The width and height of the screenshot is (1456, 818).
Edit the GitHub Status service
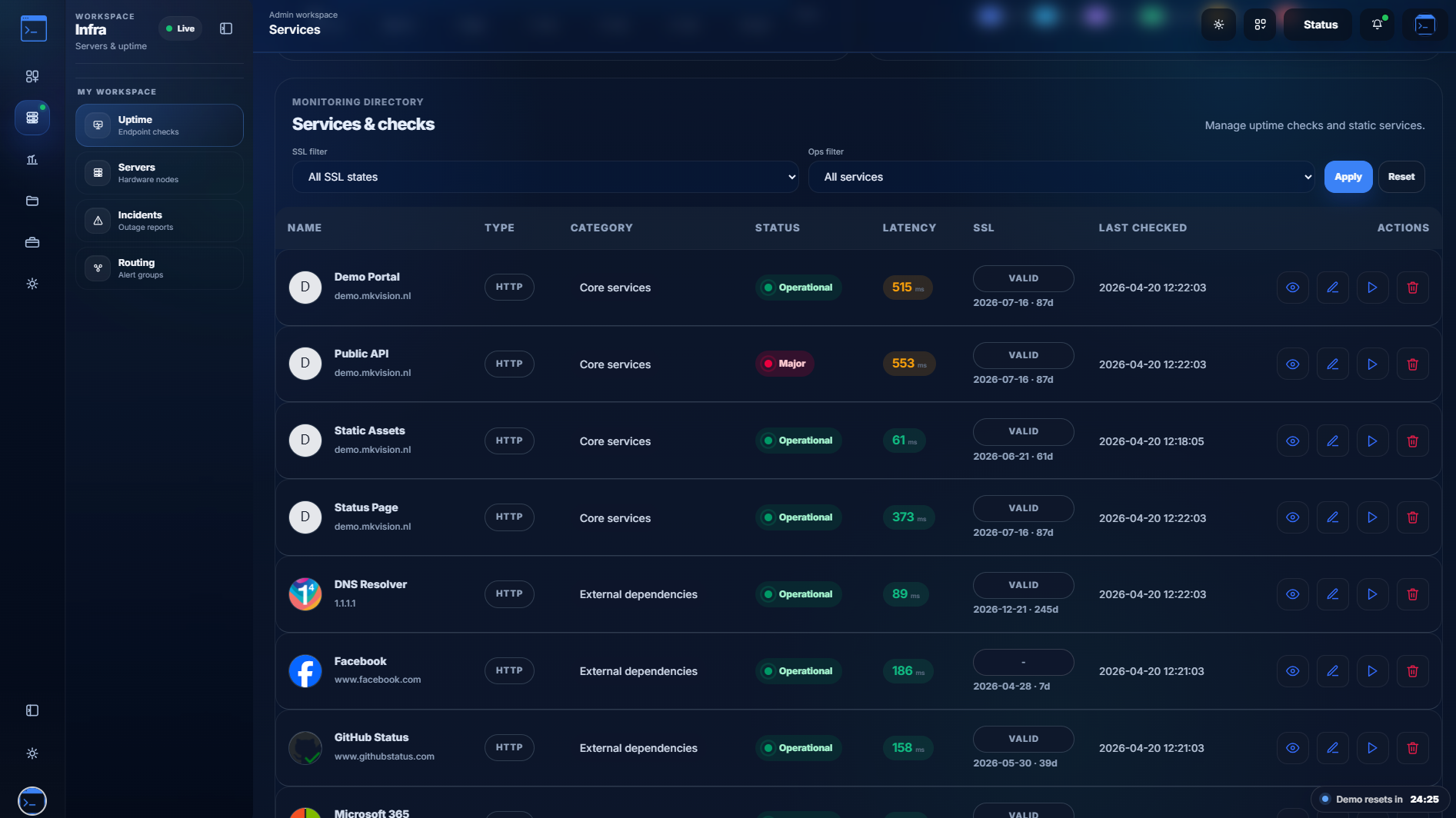[x=1332, y=748]
